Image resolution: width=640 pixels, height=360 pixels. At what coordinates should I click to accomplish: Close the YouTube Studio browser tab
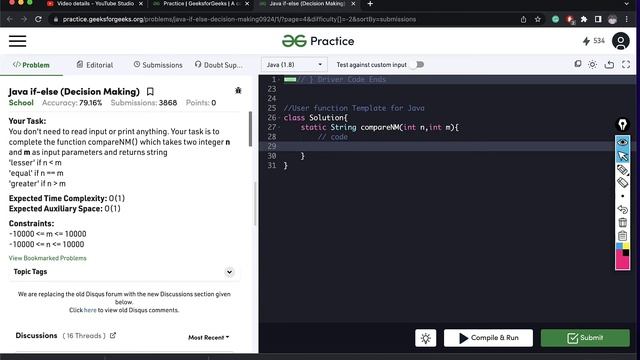(x=141, y=4)
